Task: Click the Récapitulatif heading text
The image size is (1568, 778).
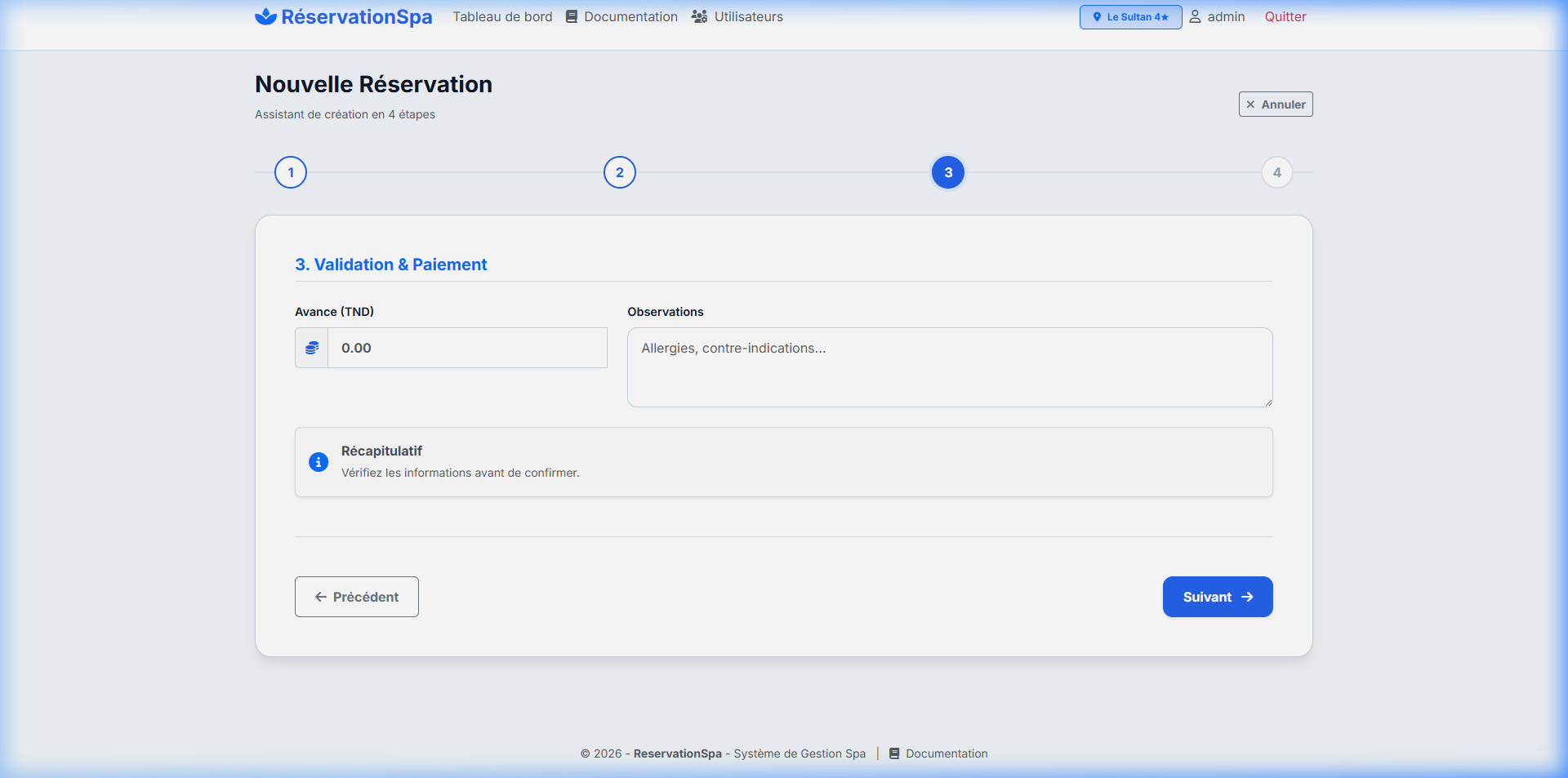Action: click(381, 451)
